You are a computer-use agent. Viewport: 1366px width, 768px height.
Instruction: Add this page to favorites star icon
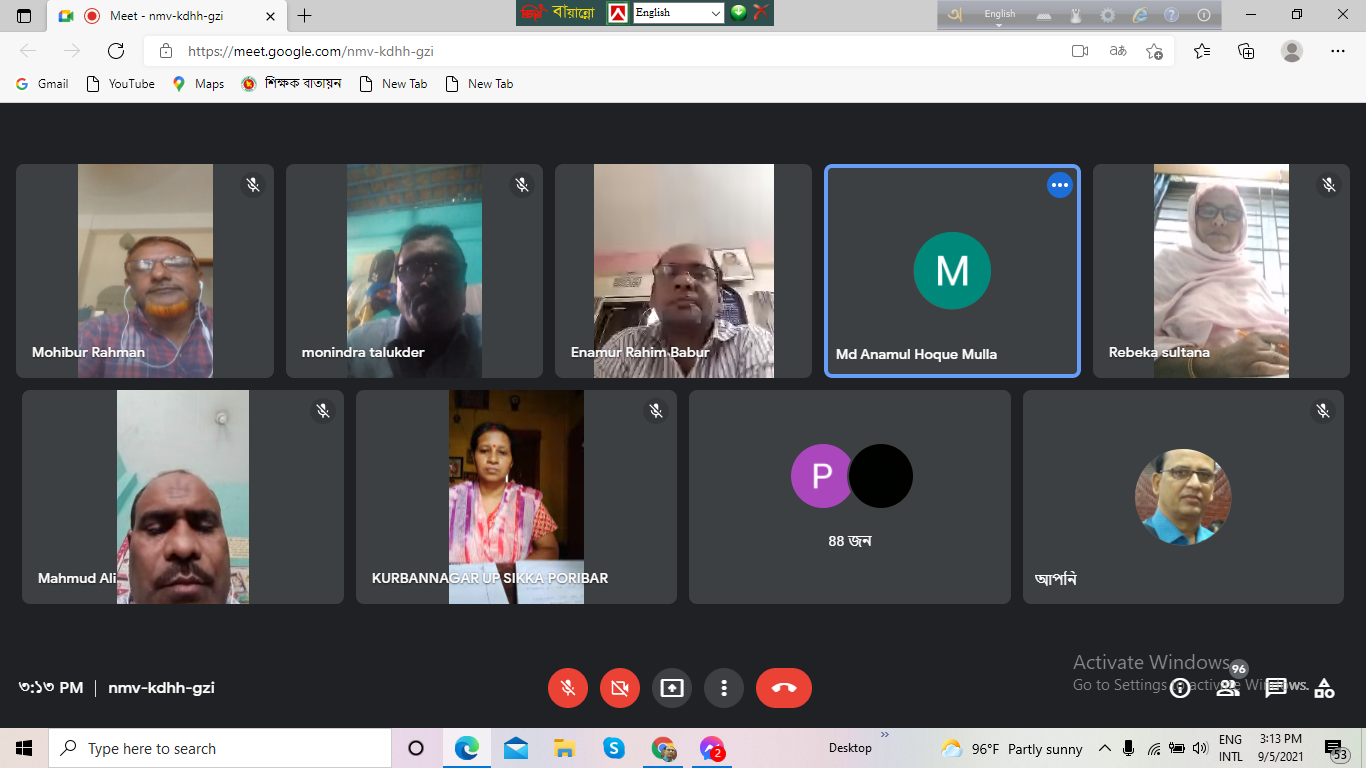coord(1155,51)
